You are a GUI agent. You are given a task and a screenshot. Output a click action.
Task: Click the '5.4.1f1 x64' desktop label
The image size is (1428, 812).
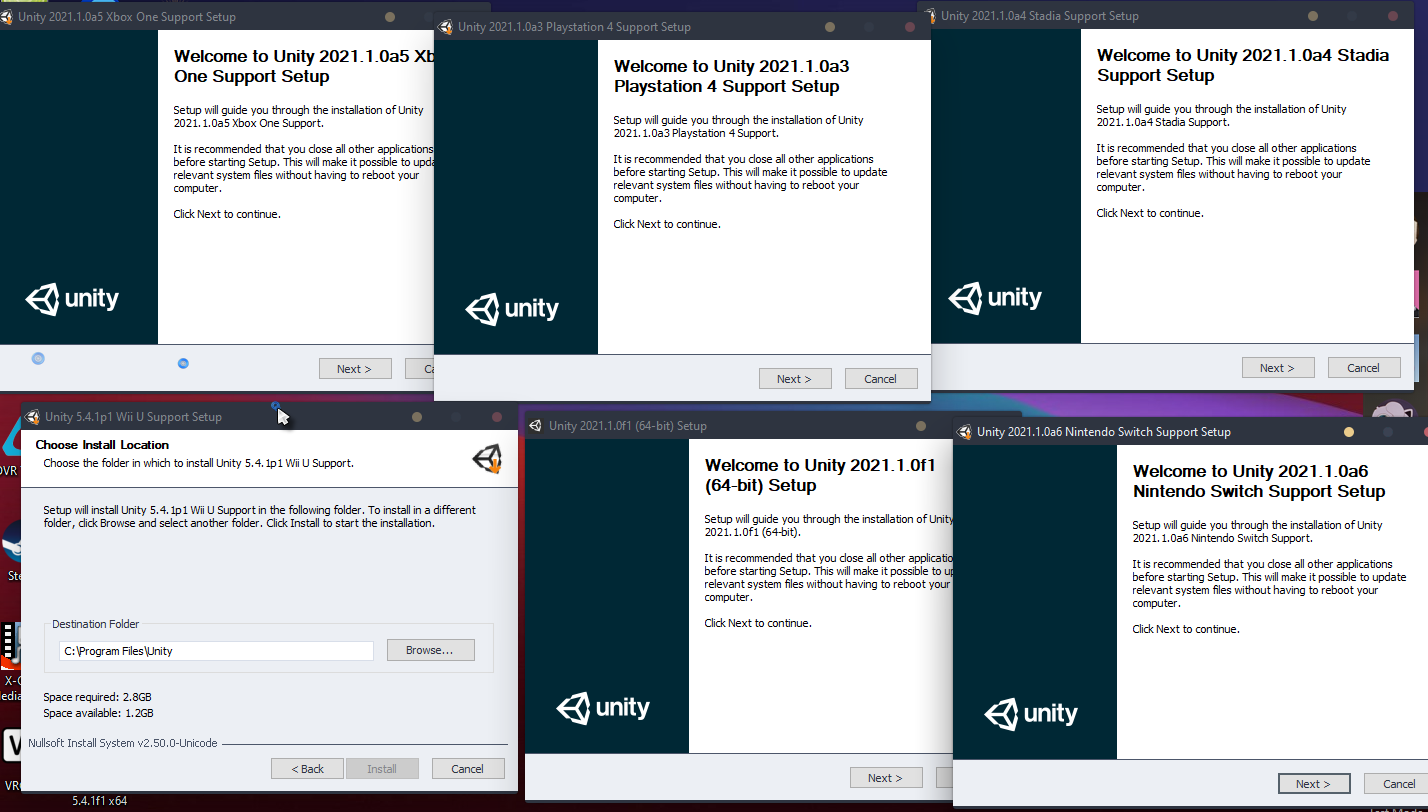point(99,800)
